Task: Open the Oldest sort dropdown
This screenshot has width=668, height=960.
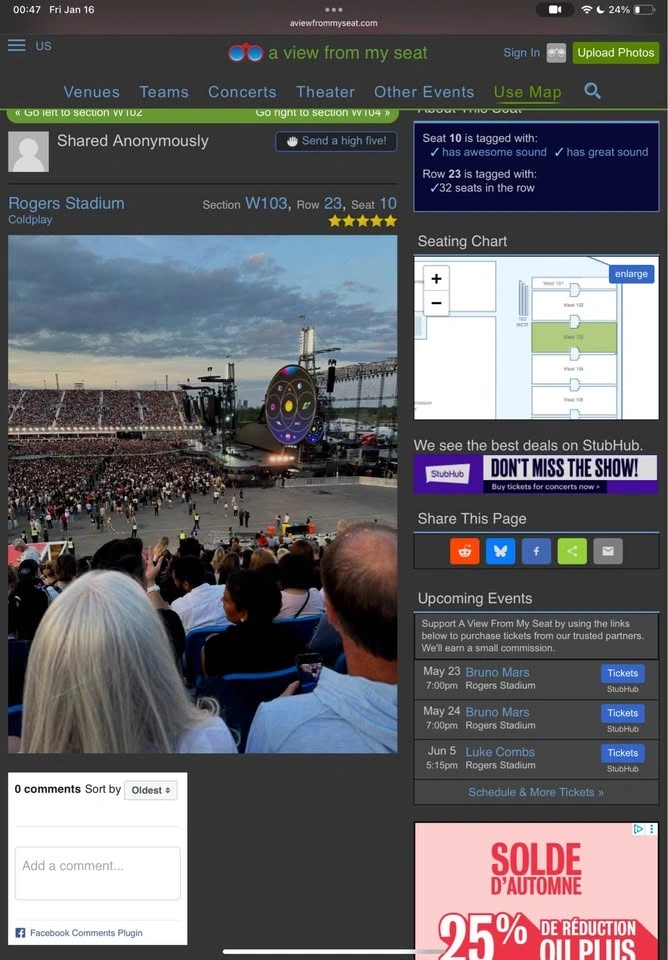Action: [151, 790]
